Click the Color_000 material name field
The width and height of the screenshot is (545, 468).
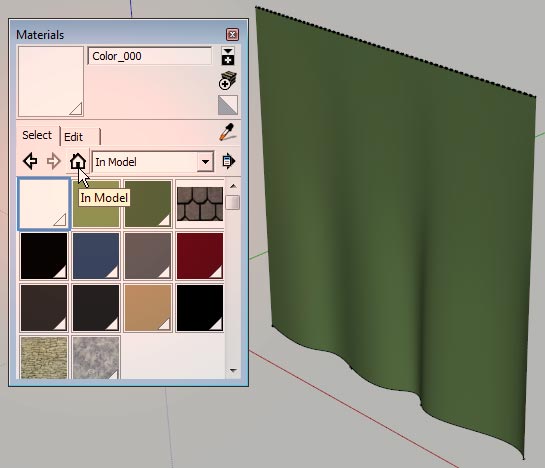149,56
